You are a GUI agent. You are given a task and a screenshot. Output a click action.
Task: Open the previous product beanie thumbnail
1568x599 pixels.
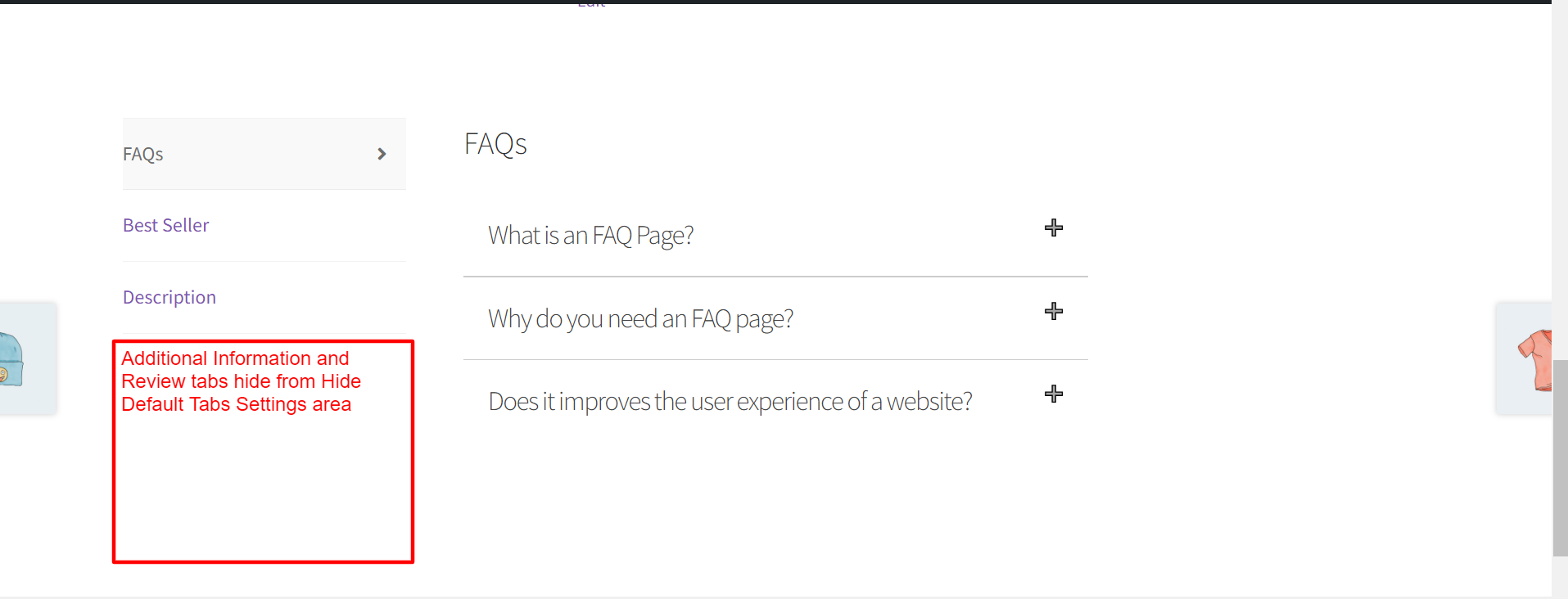(x=28, y=358)
